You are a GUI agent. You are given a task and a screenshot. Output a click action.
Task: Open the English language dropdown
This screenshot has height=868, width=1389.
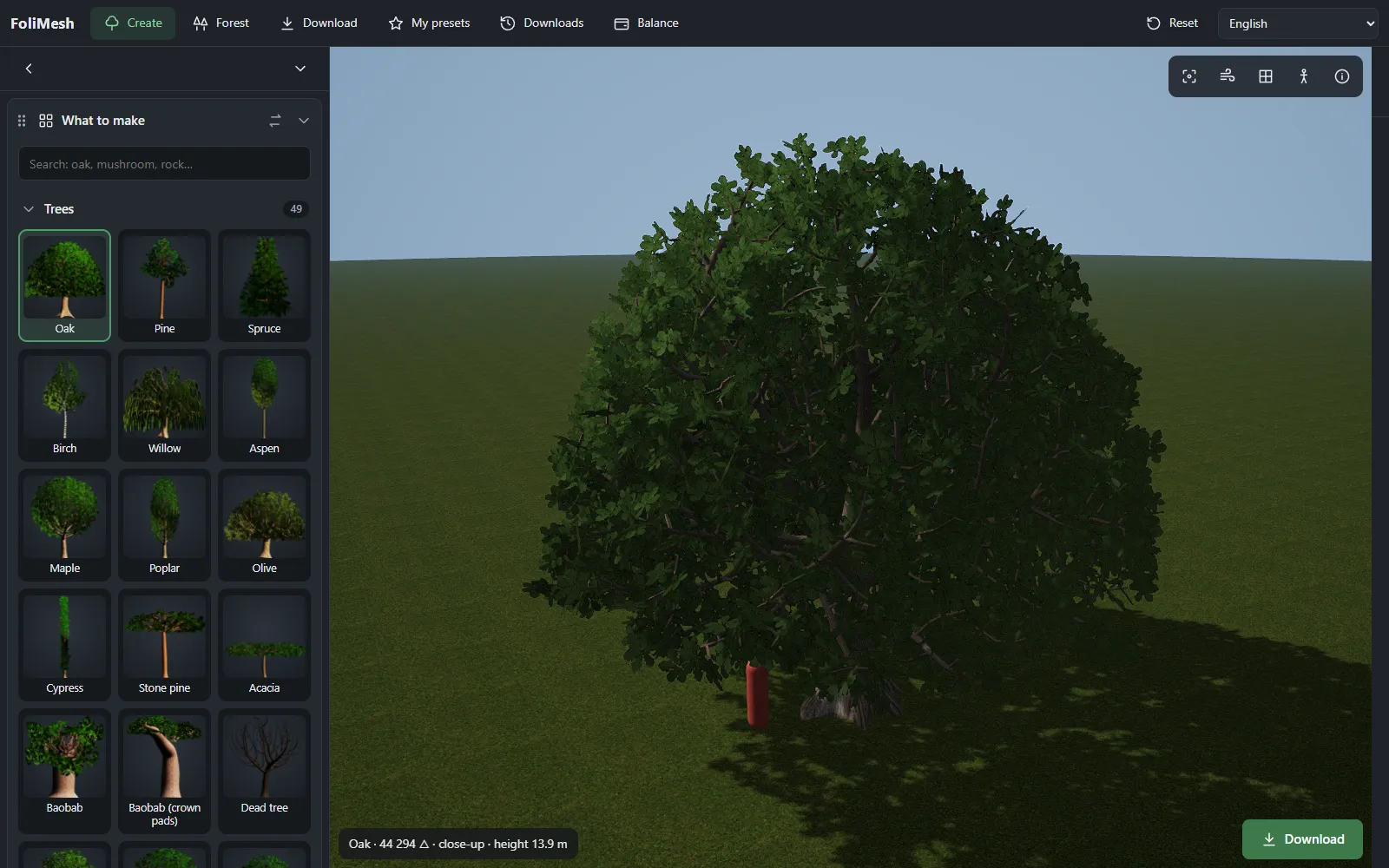pyautogui.click(x=1298, y=23)
